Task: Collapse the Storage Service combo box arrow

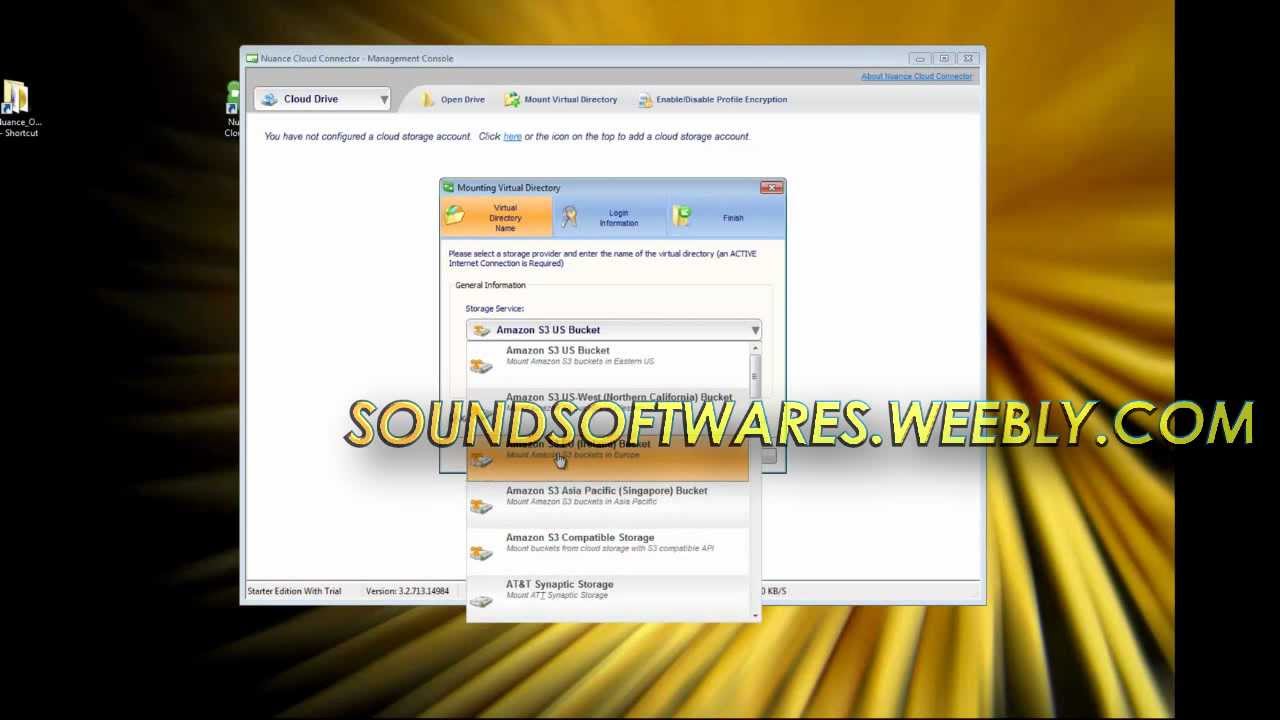Action: point(755,330)
